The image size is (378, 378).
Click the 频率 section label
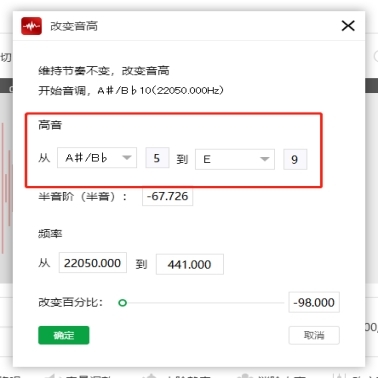pyautogui.click(x=50, y=234)
